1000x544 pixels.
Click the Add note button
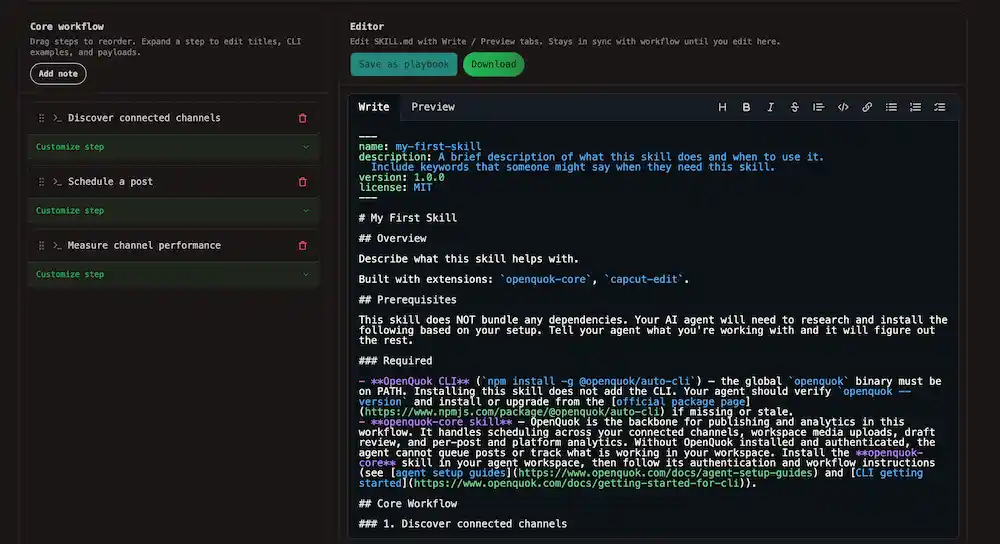(x=58, y=73)
